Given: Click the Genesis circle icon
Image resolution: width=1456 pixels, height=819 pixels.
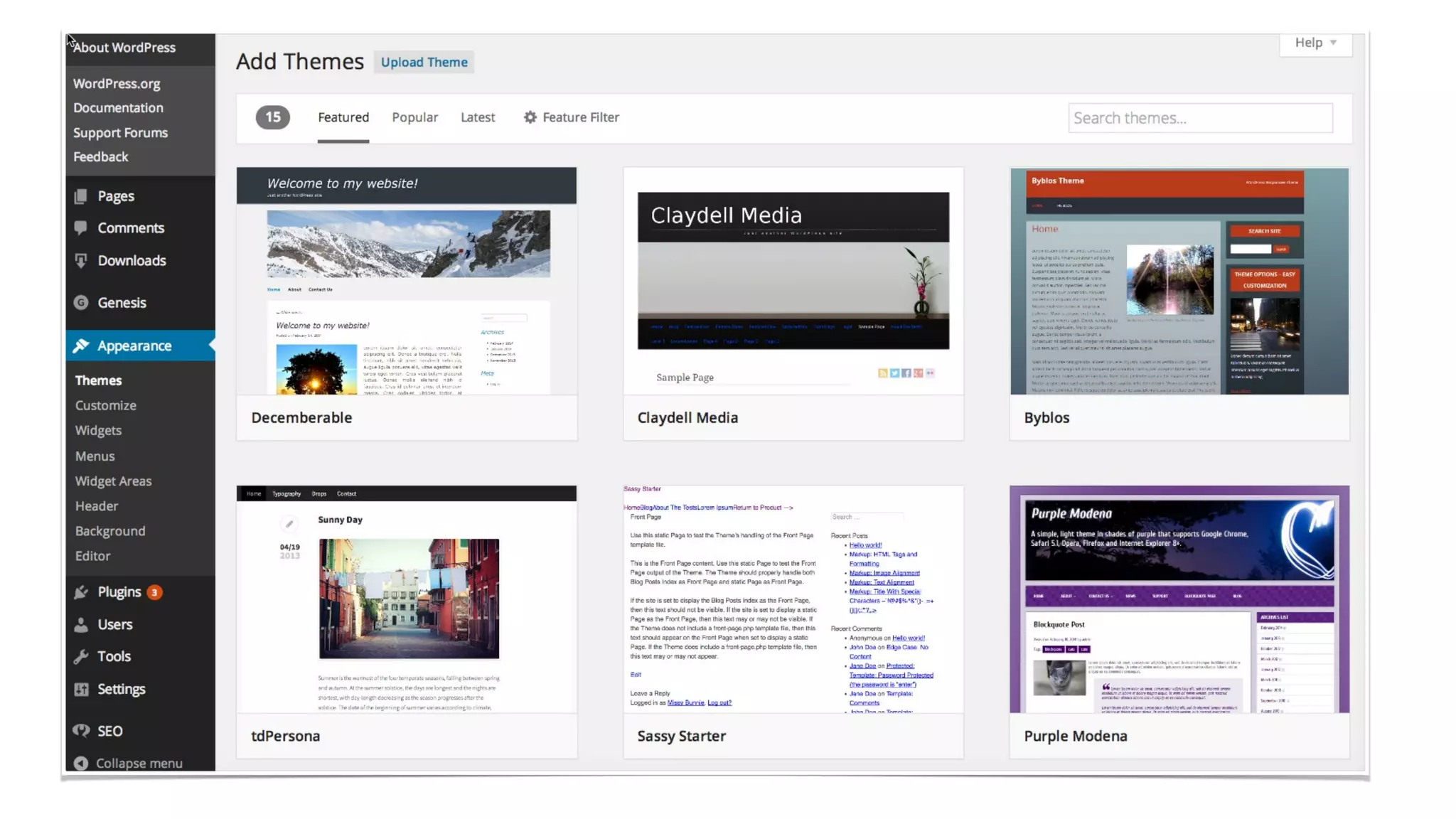Looking at the screenshot, I should point(81,303).
